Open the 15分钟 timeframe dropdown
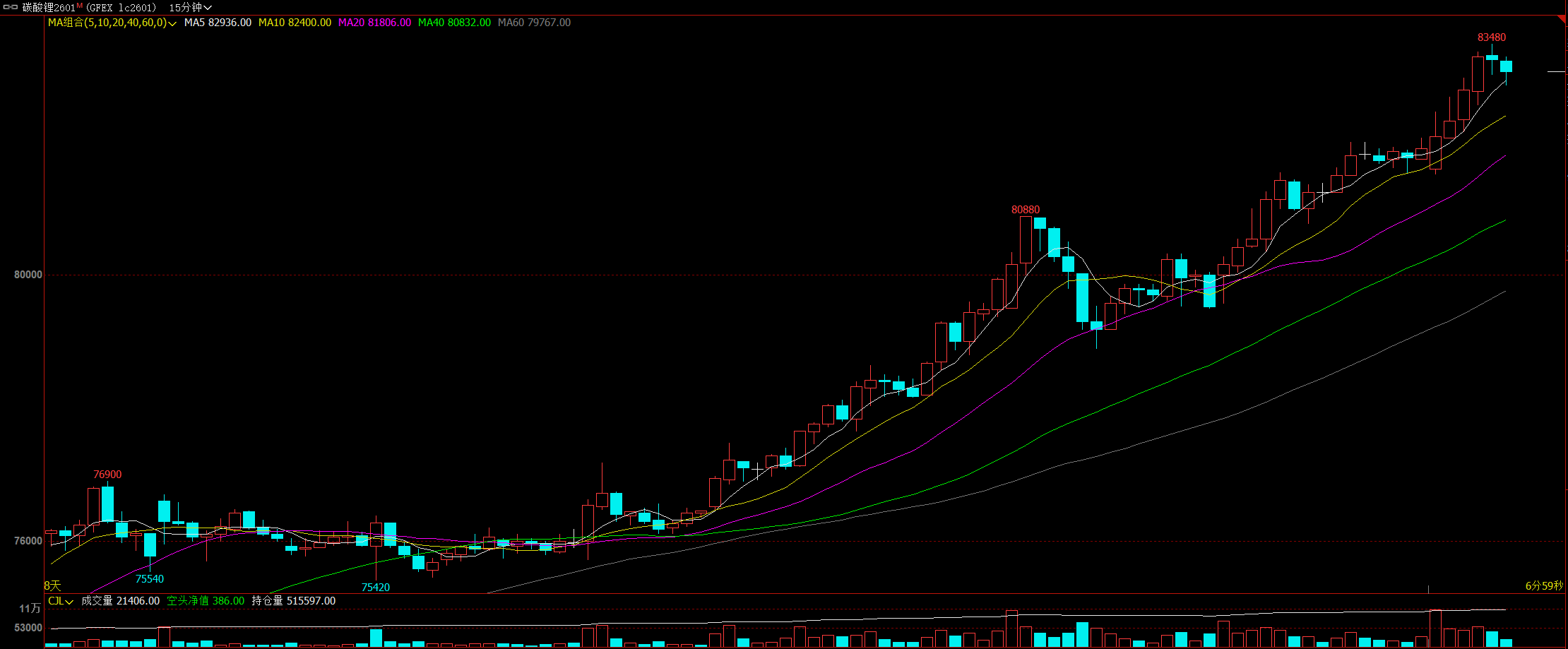This screenshot has width=1568, height=649. point(190,7)
